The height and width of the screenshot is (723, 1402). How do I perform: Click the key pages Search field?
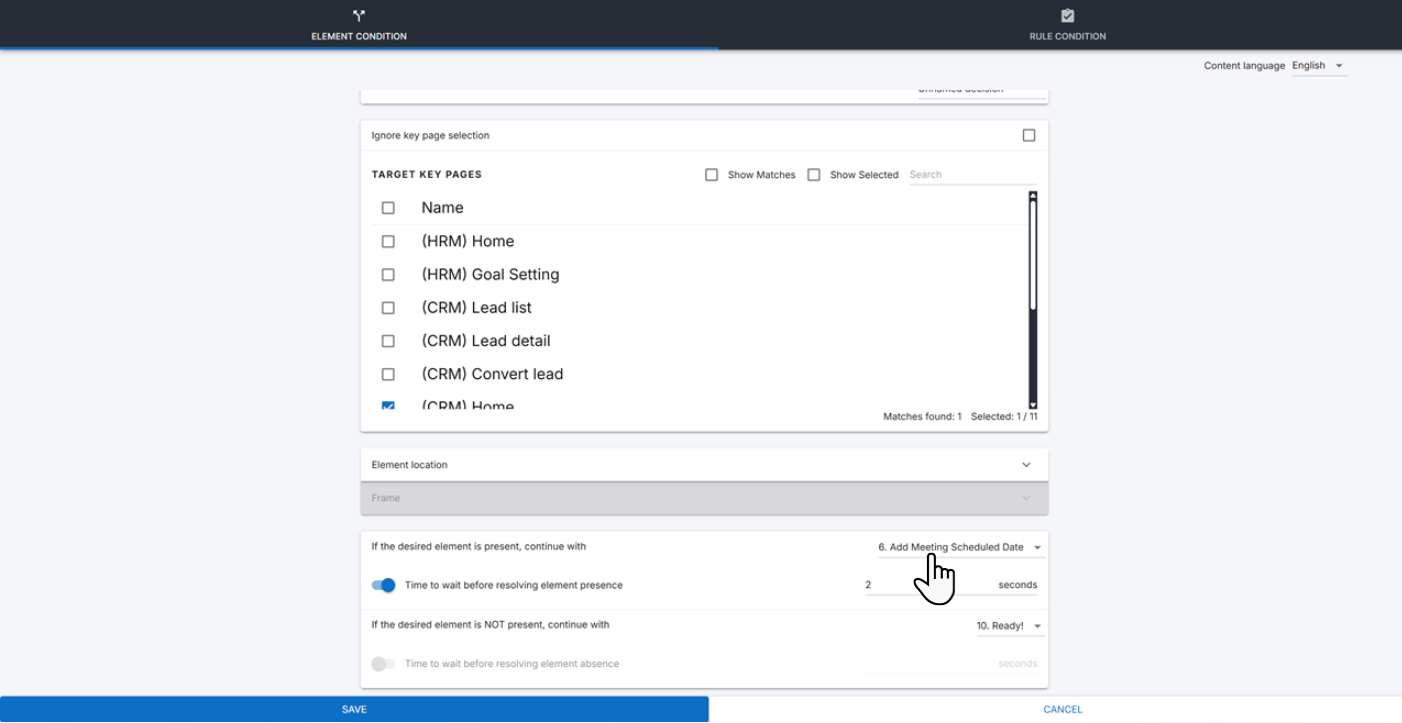click(x=970, y=175)
